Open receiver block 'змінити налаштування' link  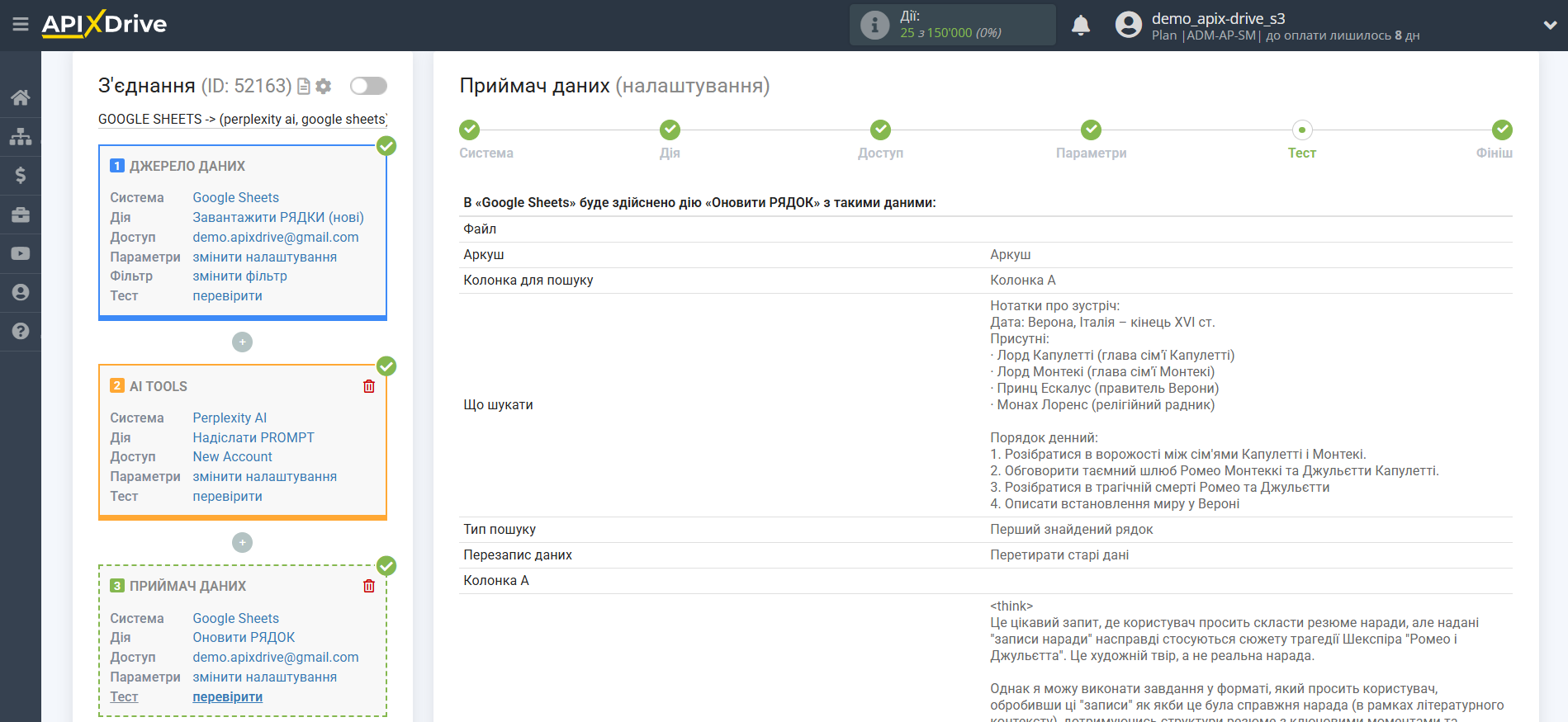tap(265, 677)
